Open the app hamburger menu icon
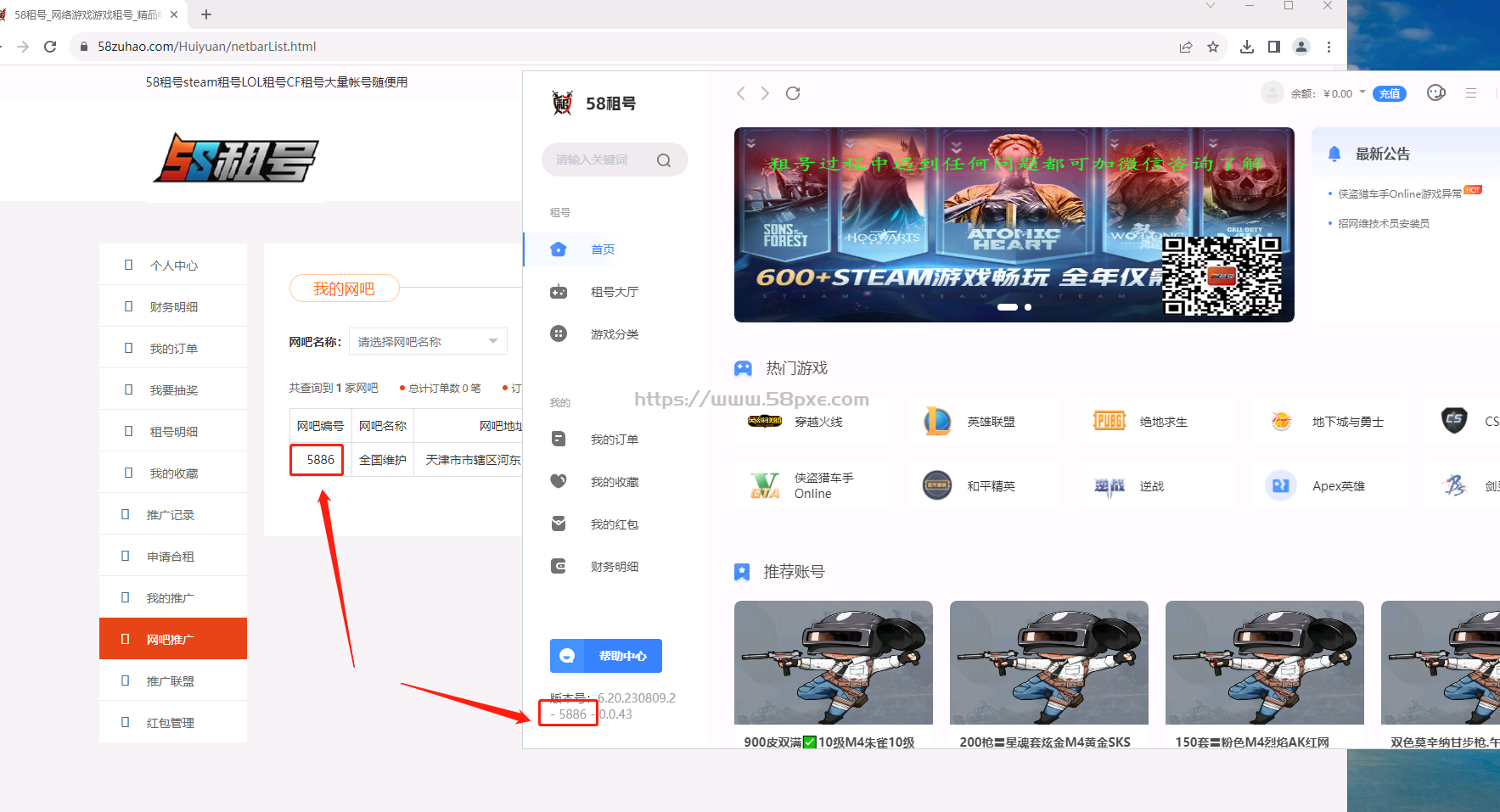The image size is (1500, 812). [x=1471, y=93]
